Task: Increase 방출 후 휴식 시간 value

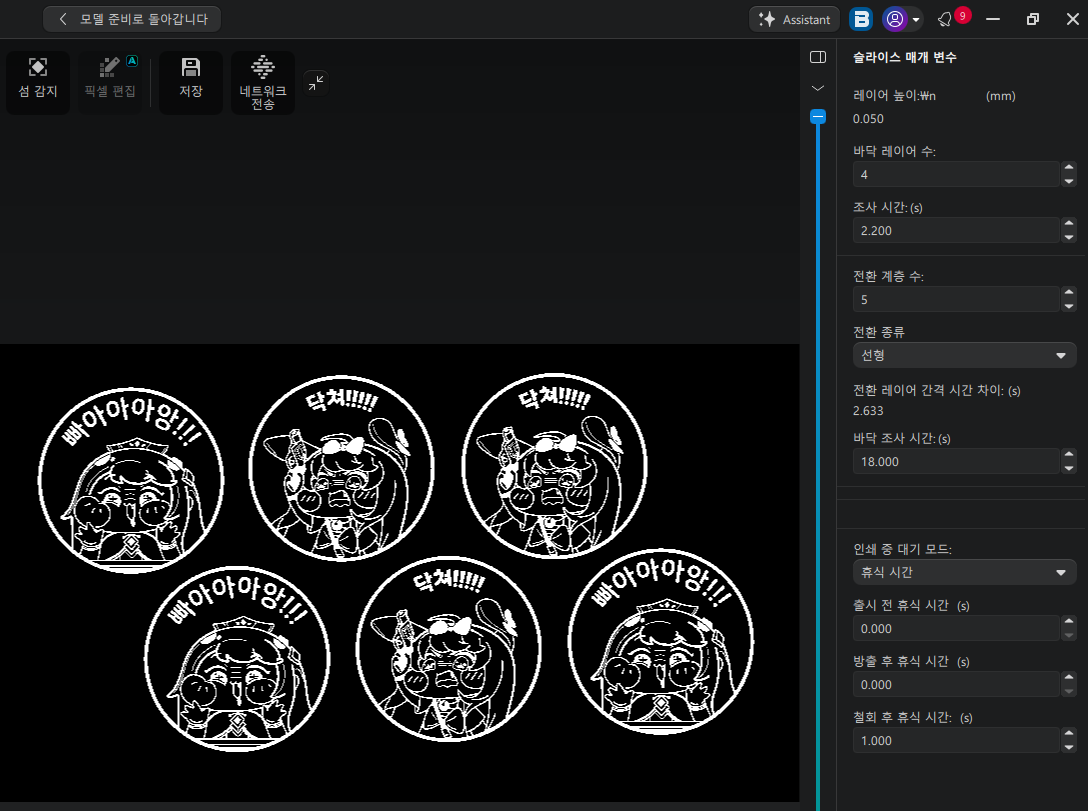Action: pos(1069,678)
